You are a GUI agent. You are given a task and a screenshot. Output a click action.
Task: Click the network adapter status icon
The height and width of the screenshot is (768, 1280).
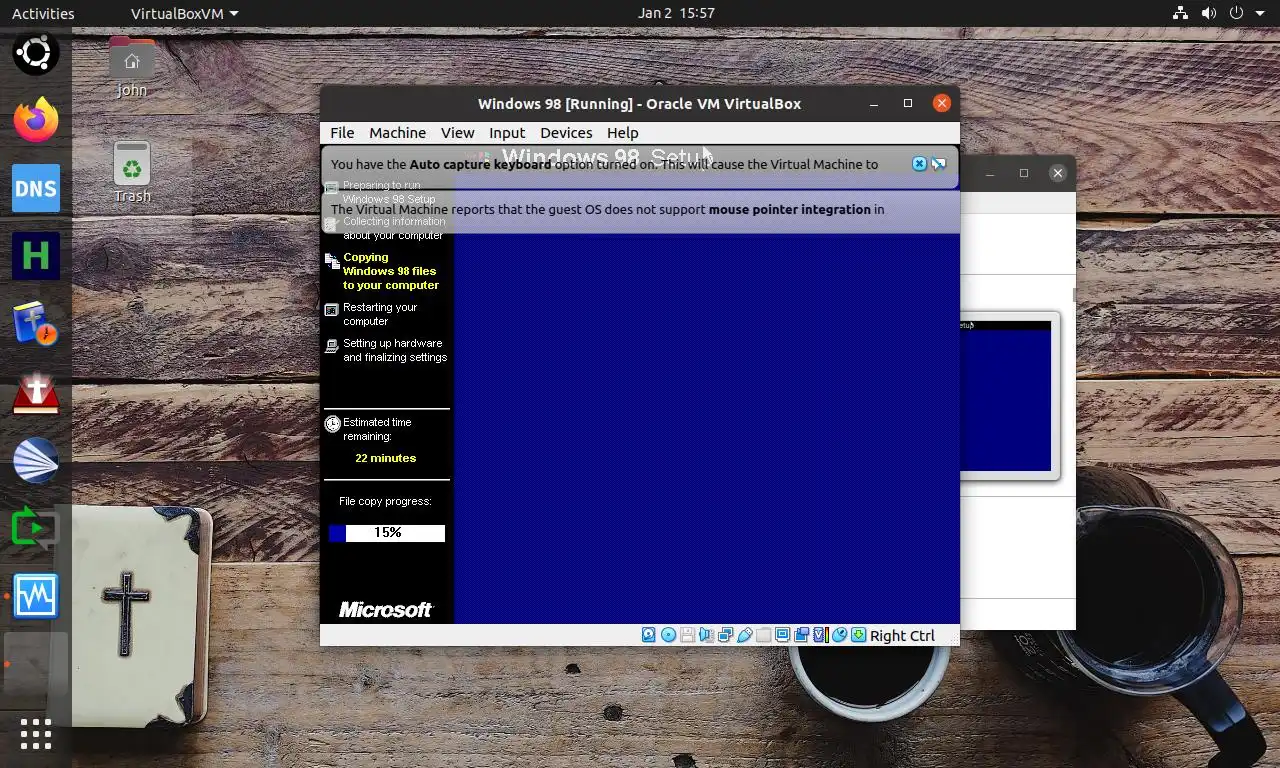tap(725, 635)
